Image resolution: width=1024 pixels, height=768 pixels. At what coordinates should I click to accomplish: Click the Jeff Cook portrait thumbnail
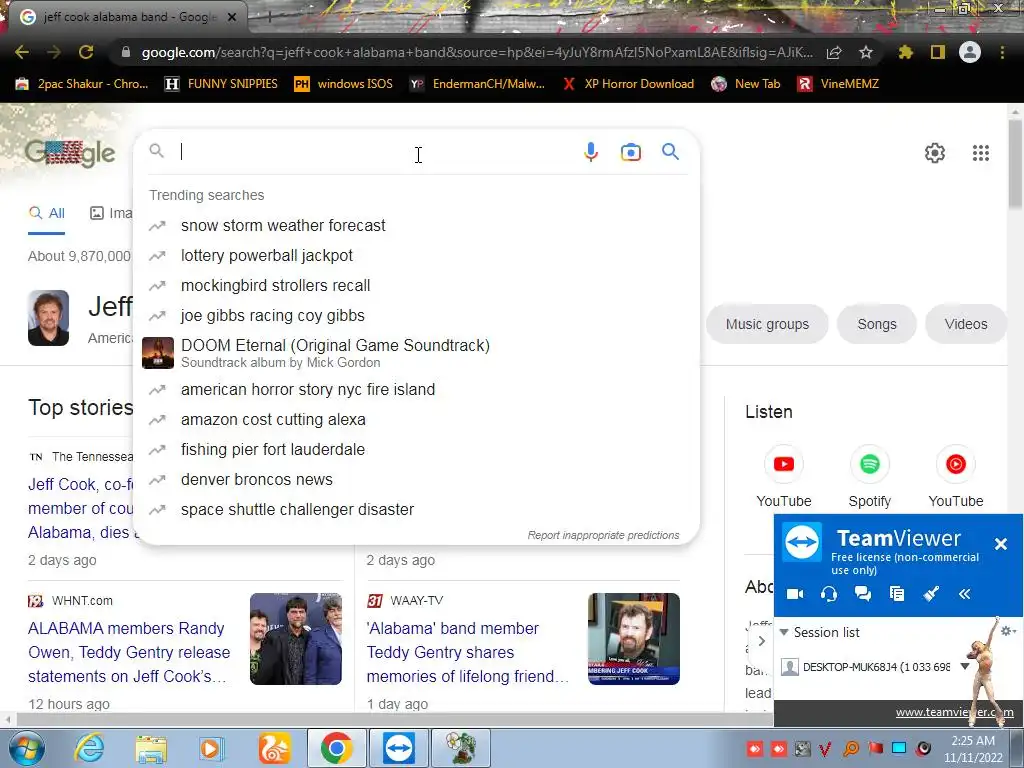click(x=48, y=318)
